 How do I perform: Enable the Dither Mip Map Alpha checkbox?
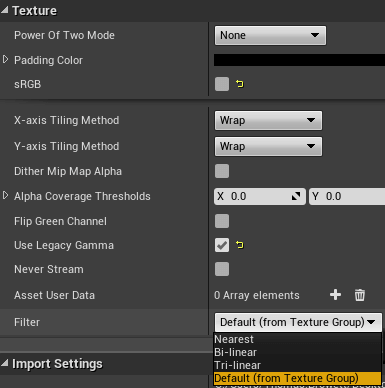click(222, 171)
